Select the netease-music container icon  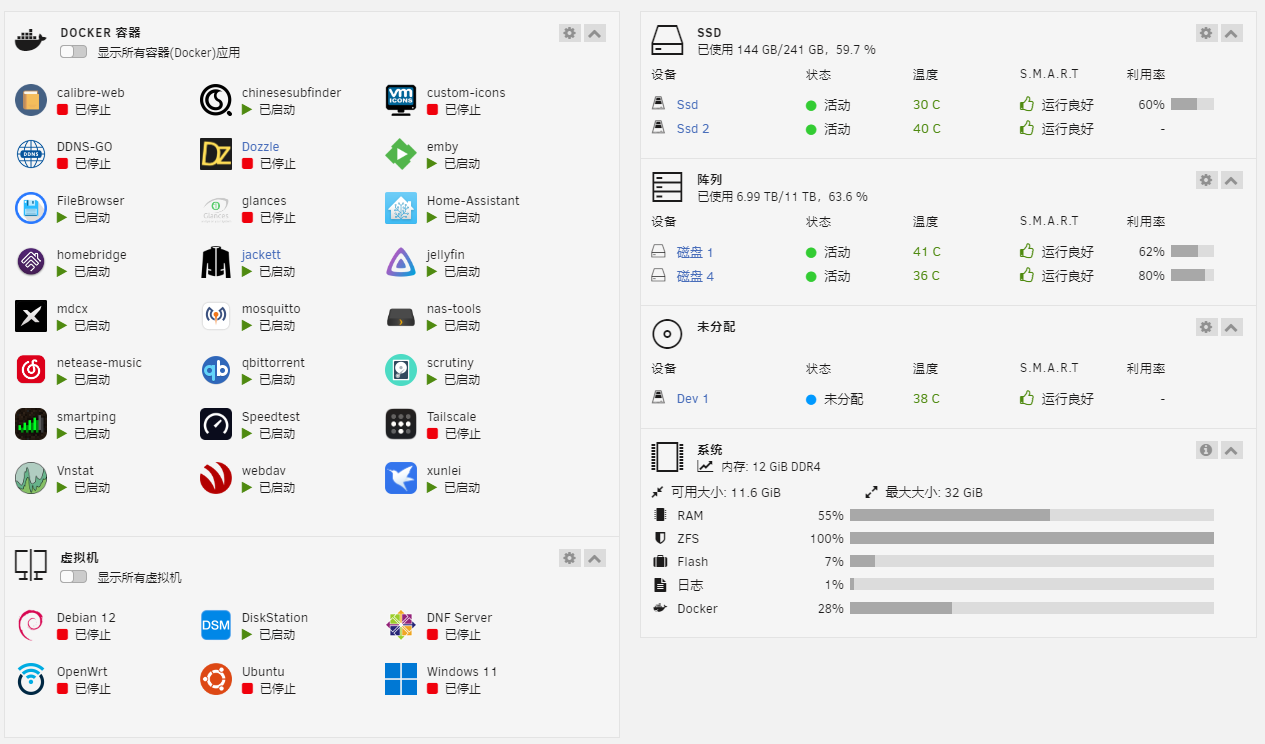tap(31, 370)
